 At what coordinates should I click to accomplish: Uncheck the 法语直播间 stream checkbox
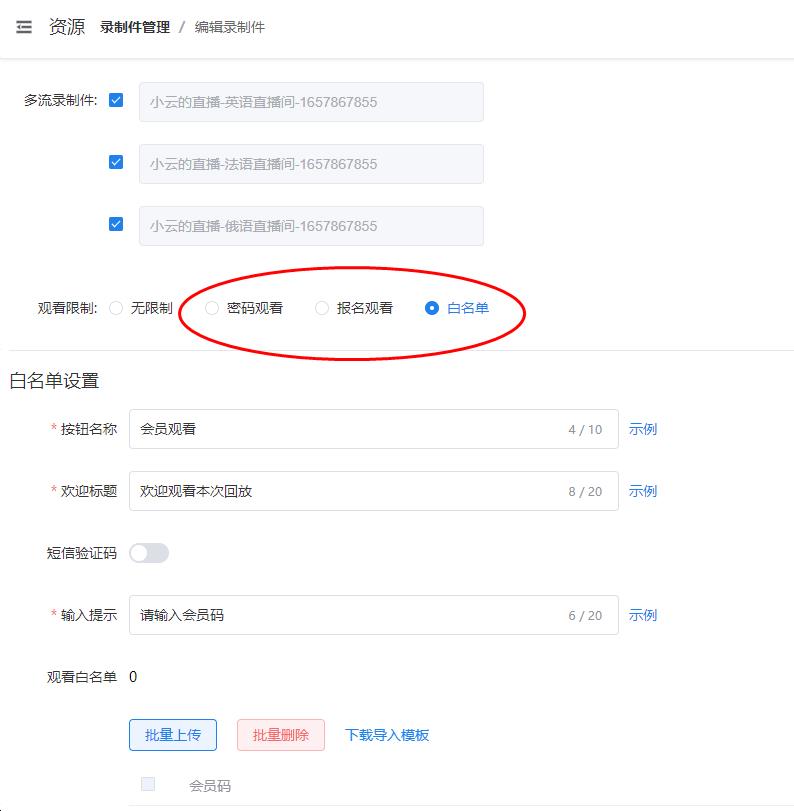(116, 162)
